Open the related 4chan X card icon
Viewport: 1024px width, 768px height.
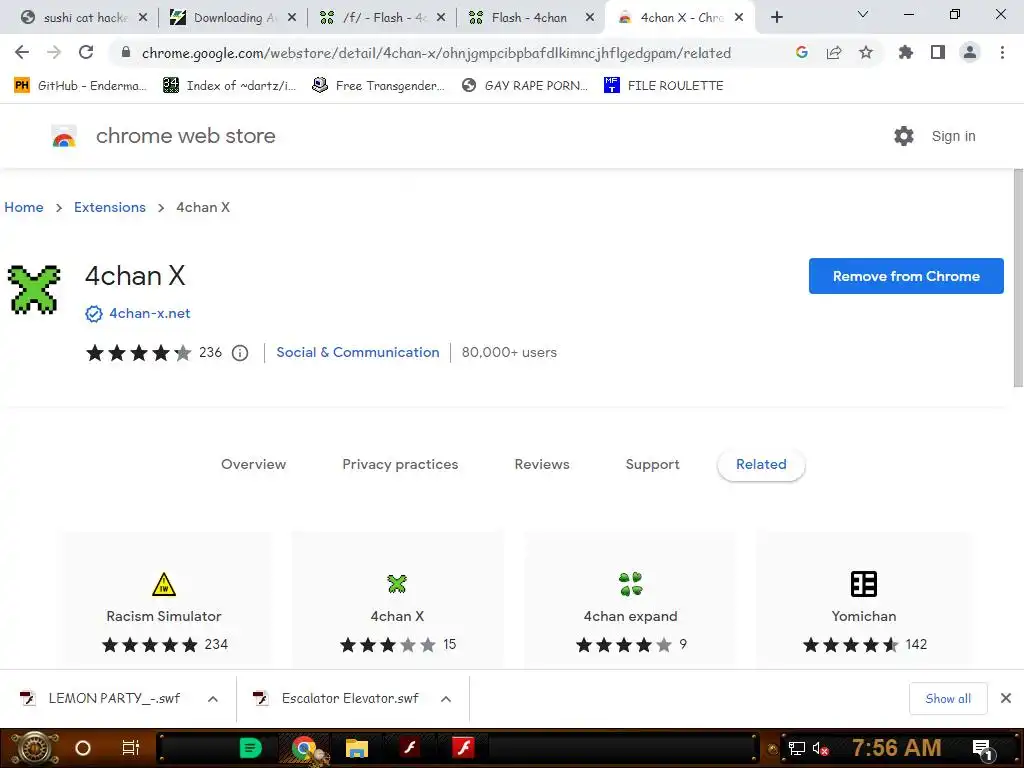tap(397, 583)
